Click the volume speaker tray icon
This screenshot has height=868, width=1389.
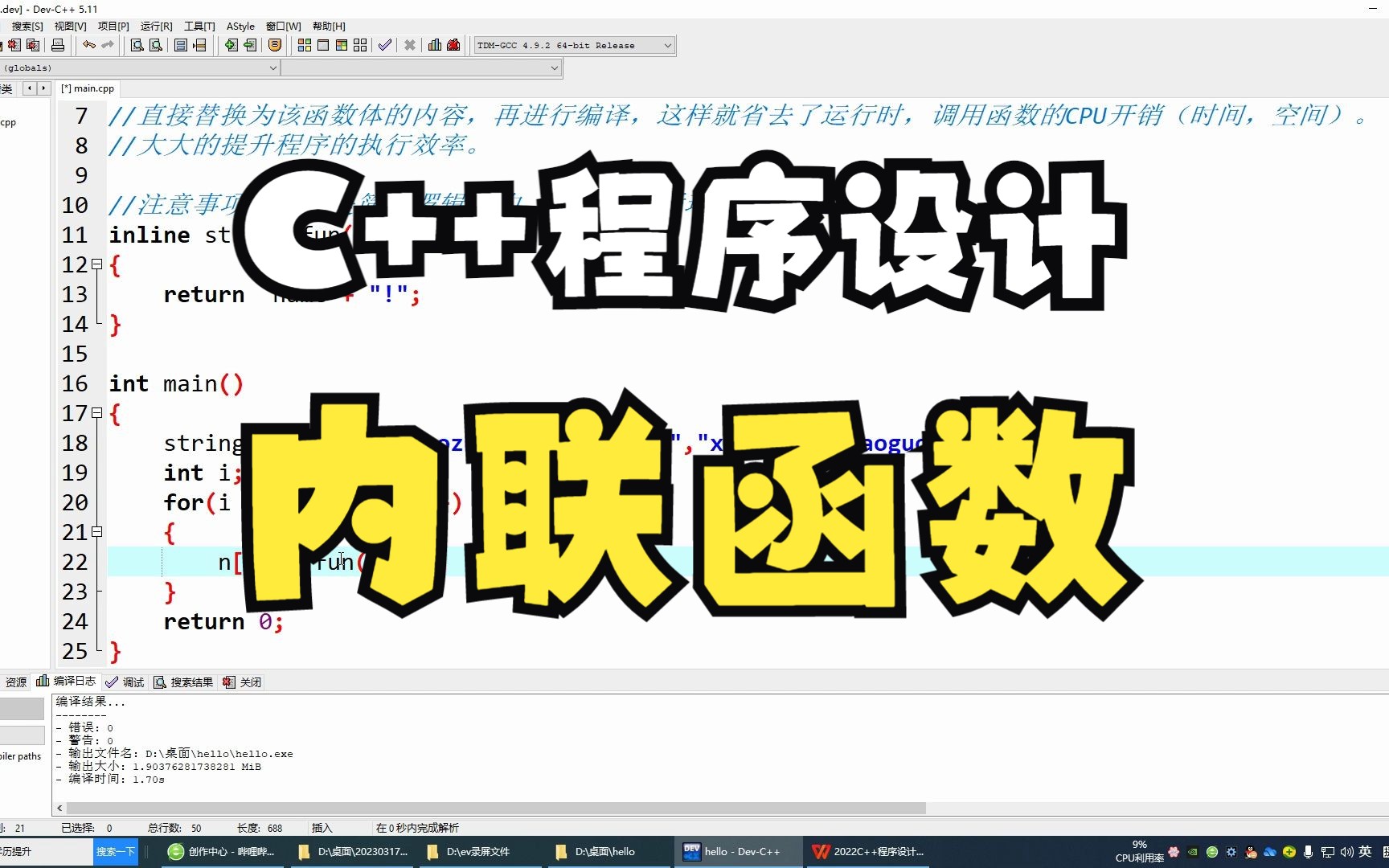pos(1346,852)
